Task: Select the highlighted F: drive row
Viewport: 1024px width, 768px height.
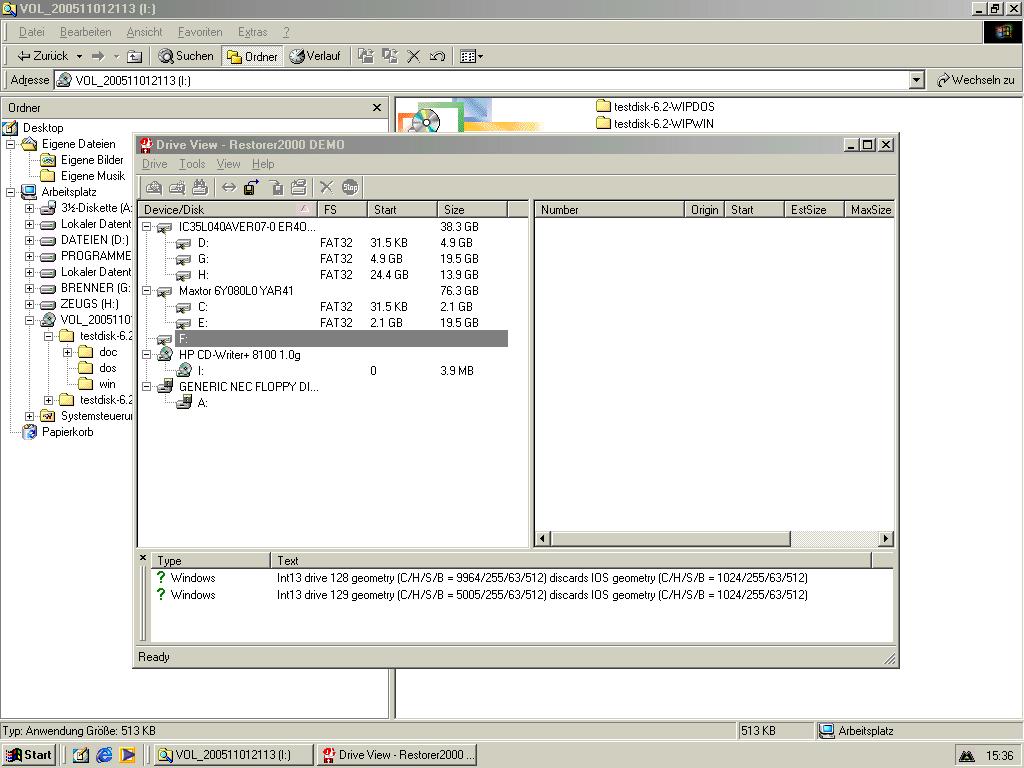Action: (x=341, y=338)
